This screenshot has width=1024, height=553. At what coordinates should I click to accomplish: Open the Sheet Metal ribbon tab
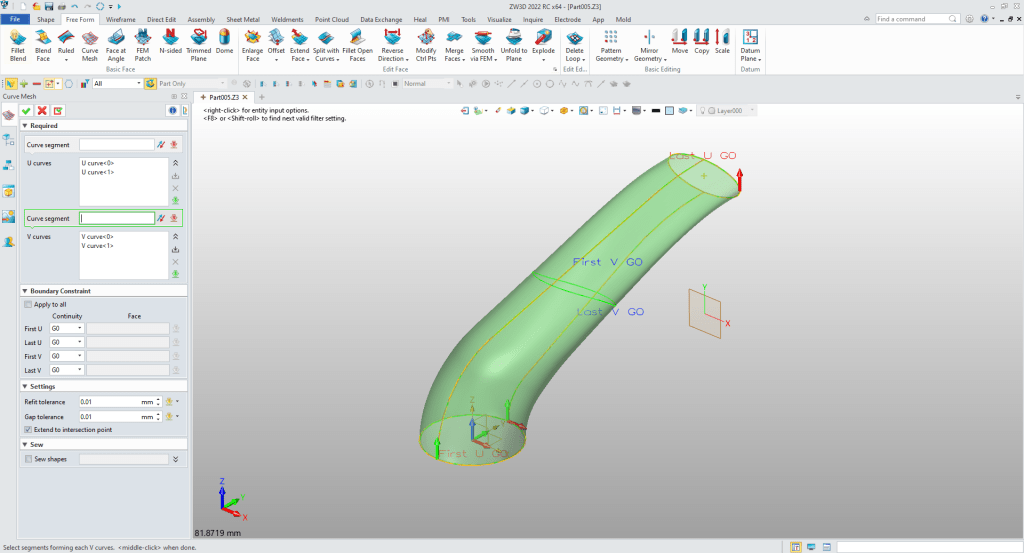(x=243, y=19)
